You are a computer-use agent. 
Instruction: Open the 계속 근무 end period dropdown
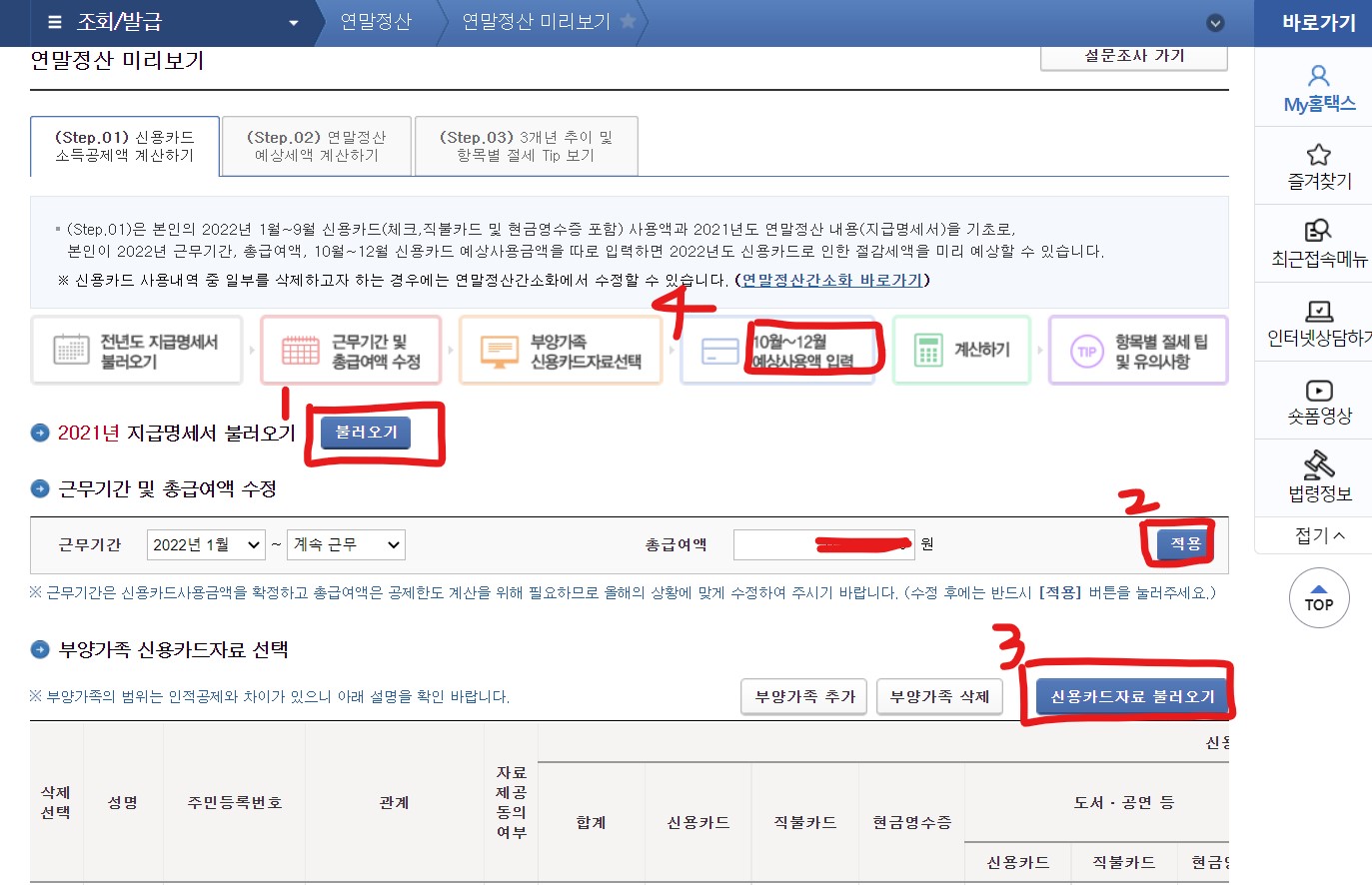pos(346,544)
